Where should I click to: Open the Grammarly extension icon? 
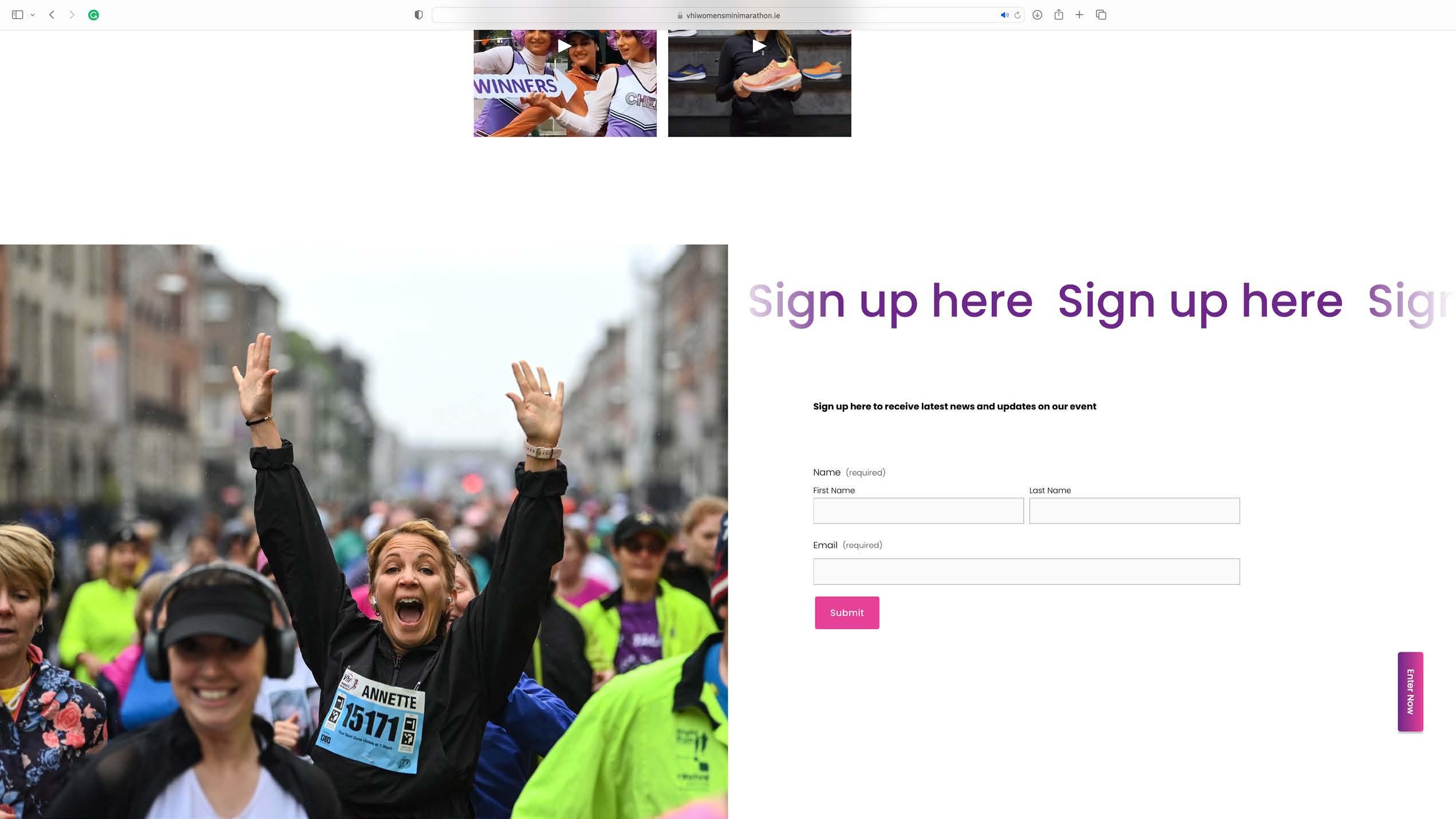click(x=93, y=15)
